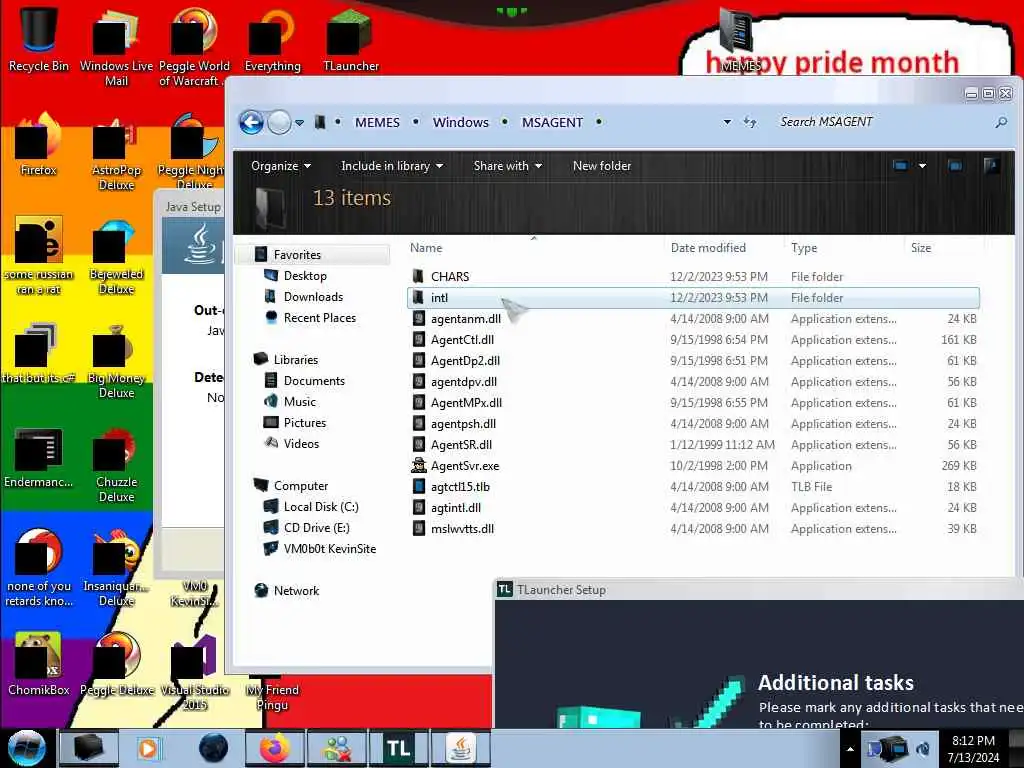The width and height of the screenshot is (1024, 768).
Task: Sort files by the Size column header
Action: pyautogui.click(x=921, y=248)
